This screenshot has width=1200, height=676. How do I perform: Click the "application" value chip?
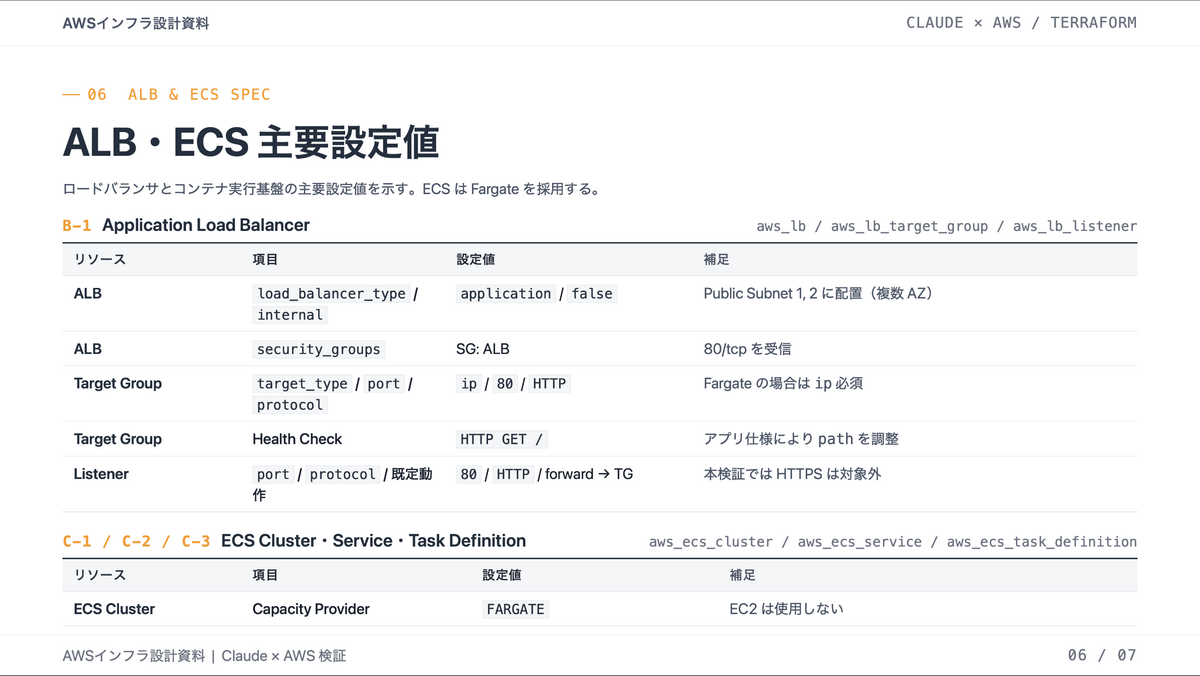pos(506,293)
